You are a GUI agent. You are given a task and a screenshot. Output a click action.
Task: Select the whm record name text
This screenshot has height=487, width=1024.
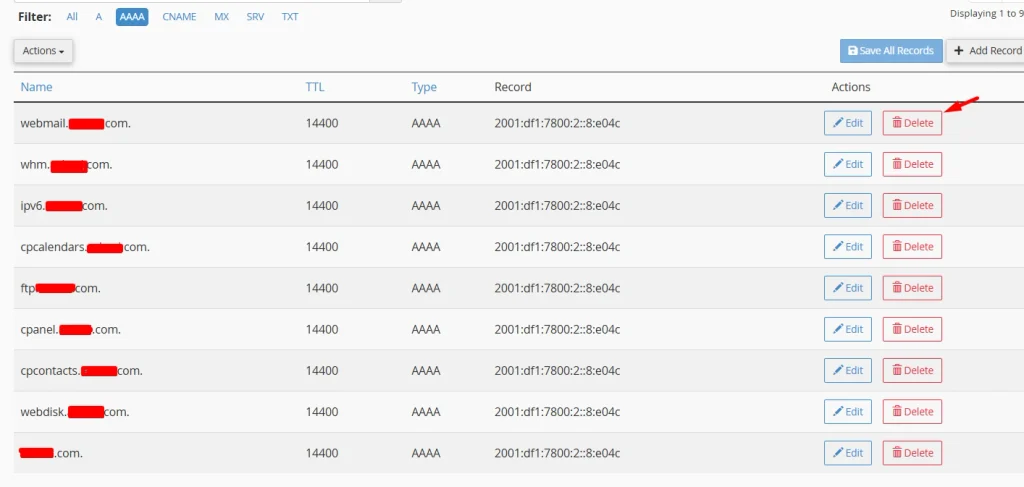66,165
